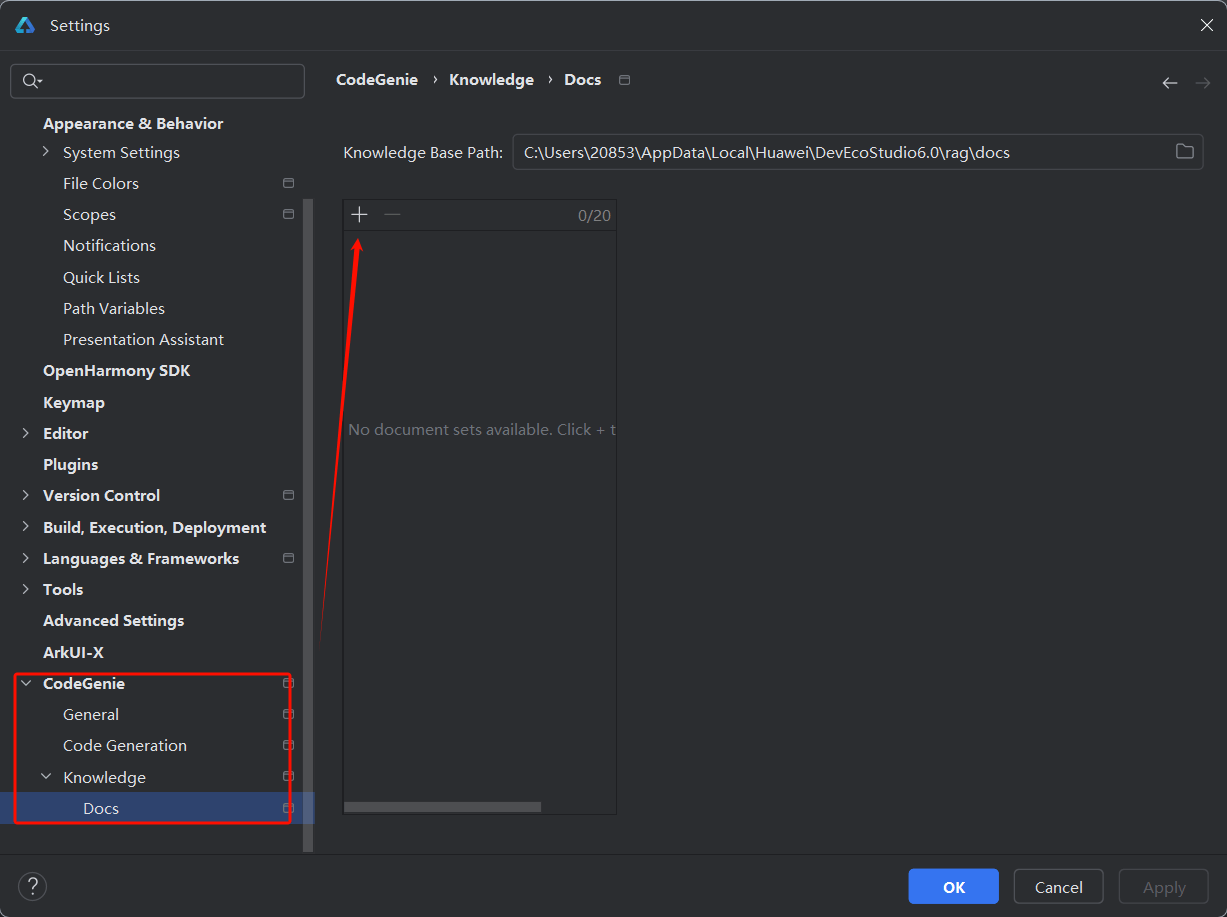Click the Knowledge Base Path text field

click(x=840, y=153)
